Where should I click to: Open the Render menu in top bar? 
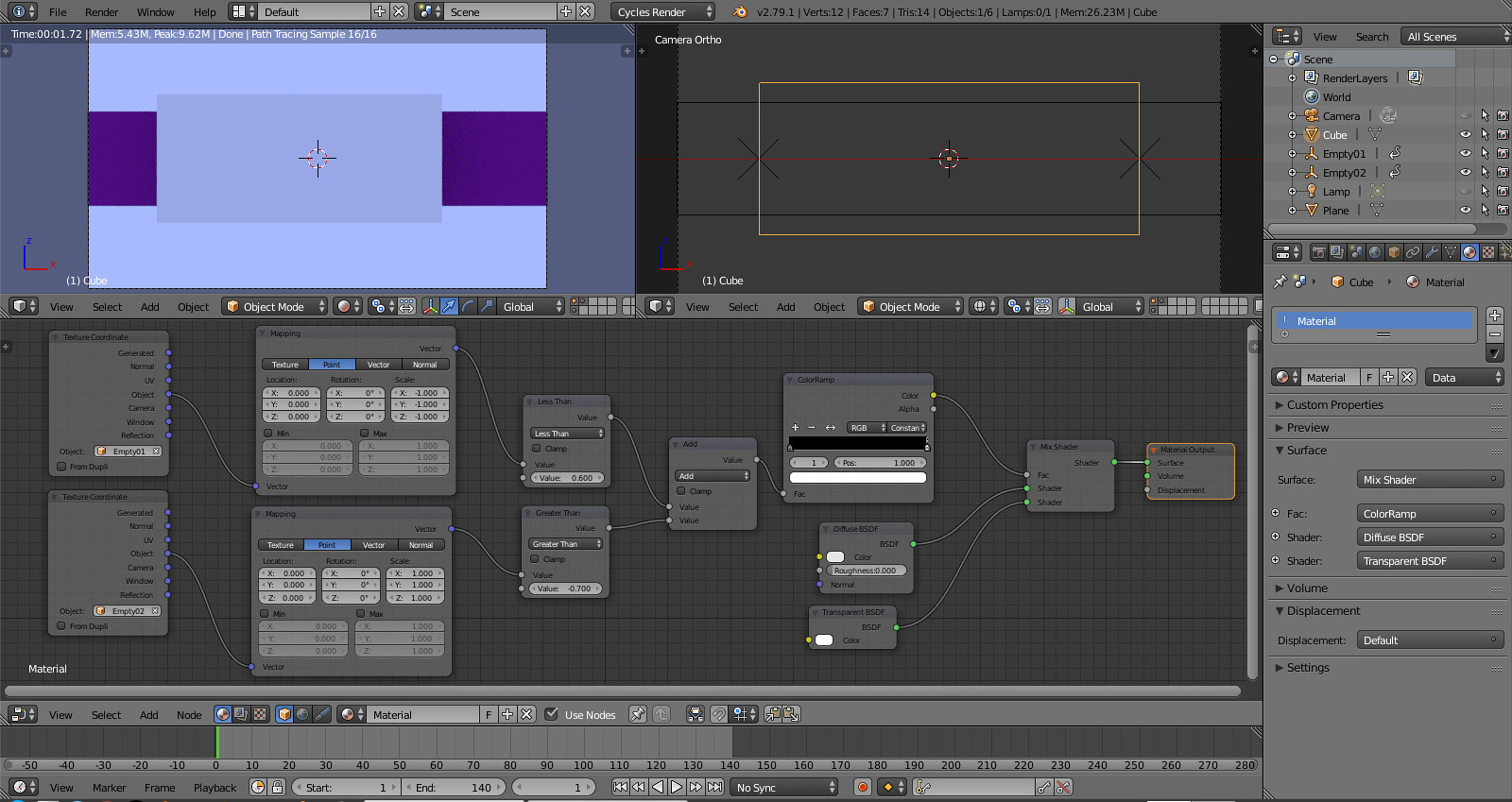(101, 12)
